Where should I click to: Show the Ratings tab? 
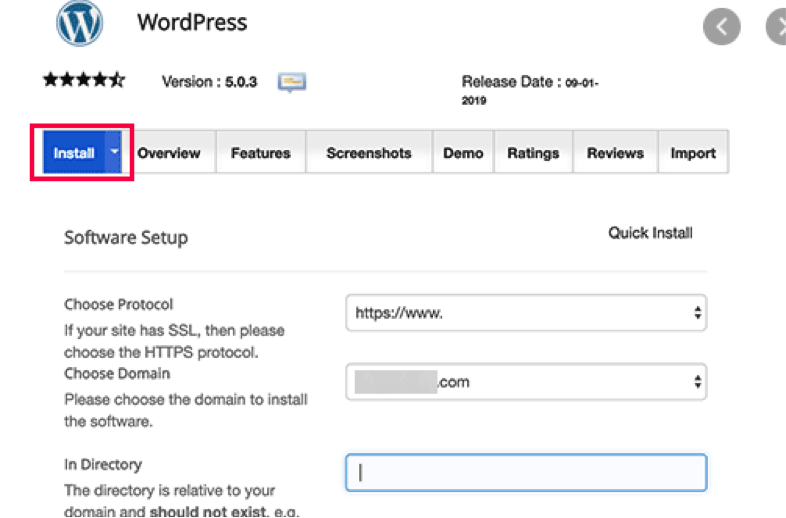tap(533, 153)
